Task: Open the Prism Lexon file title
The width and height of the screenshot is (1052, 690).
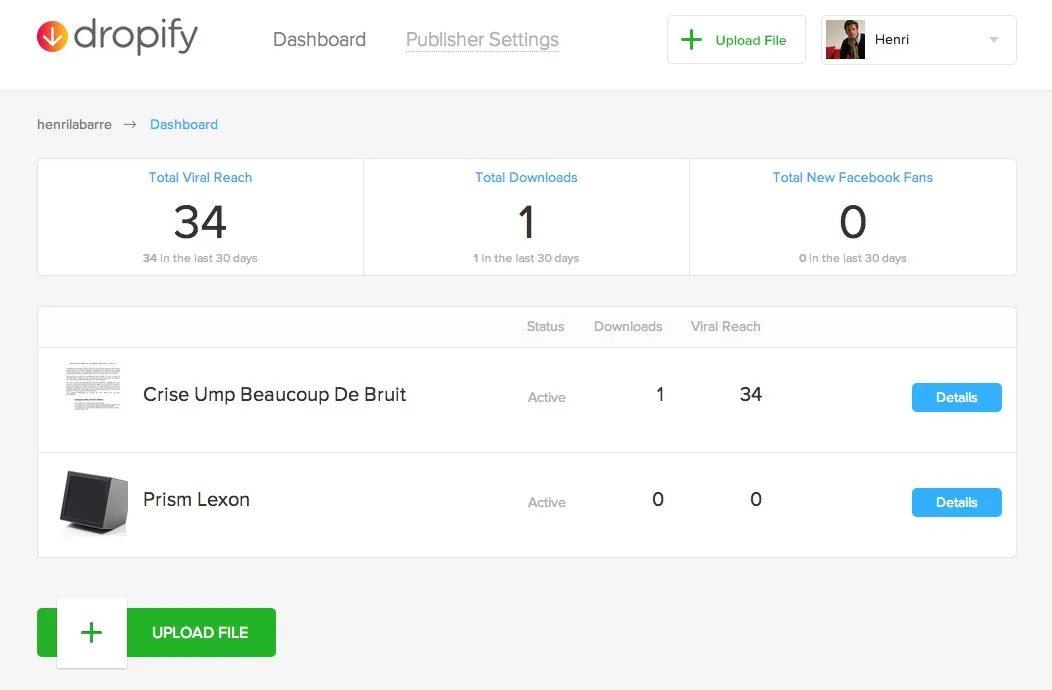Action: 197,499
